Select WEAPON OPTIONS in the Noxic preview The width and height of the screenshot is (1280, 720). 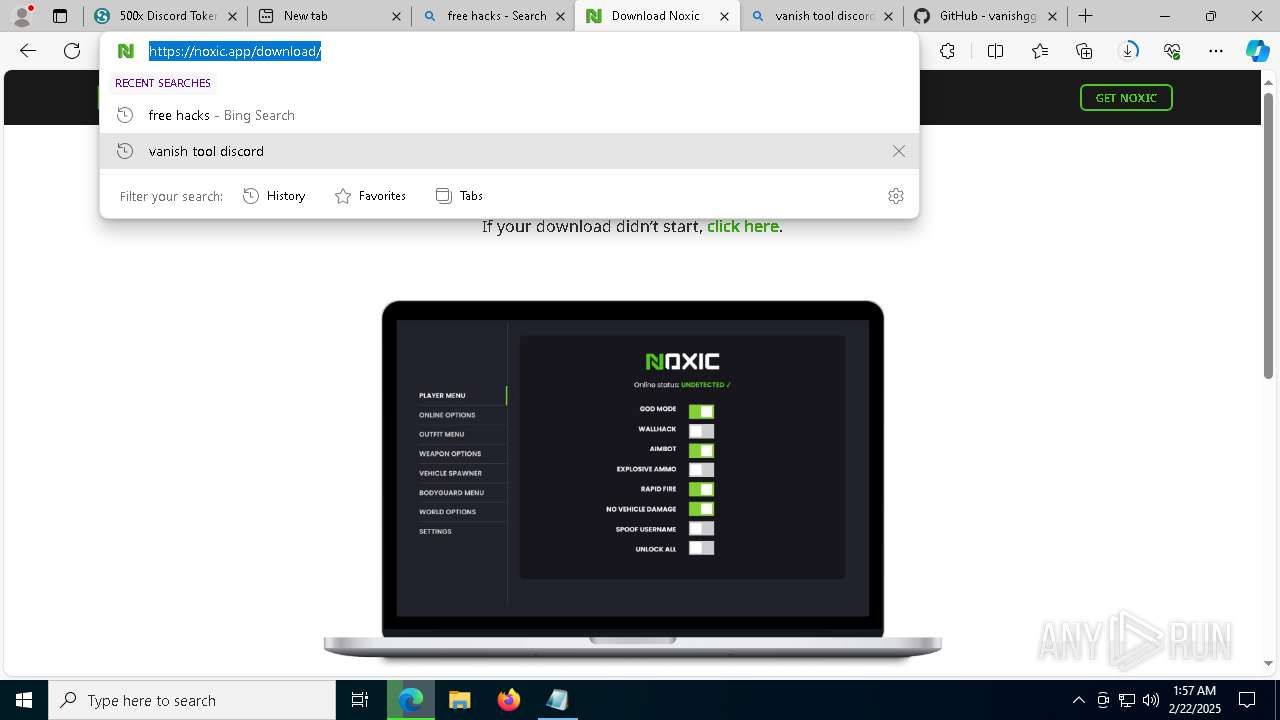point(450,454)
